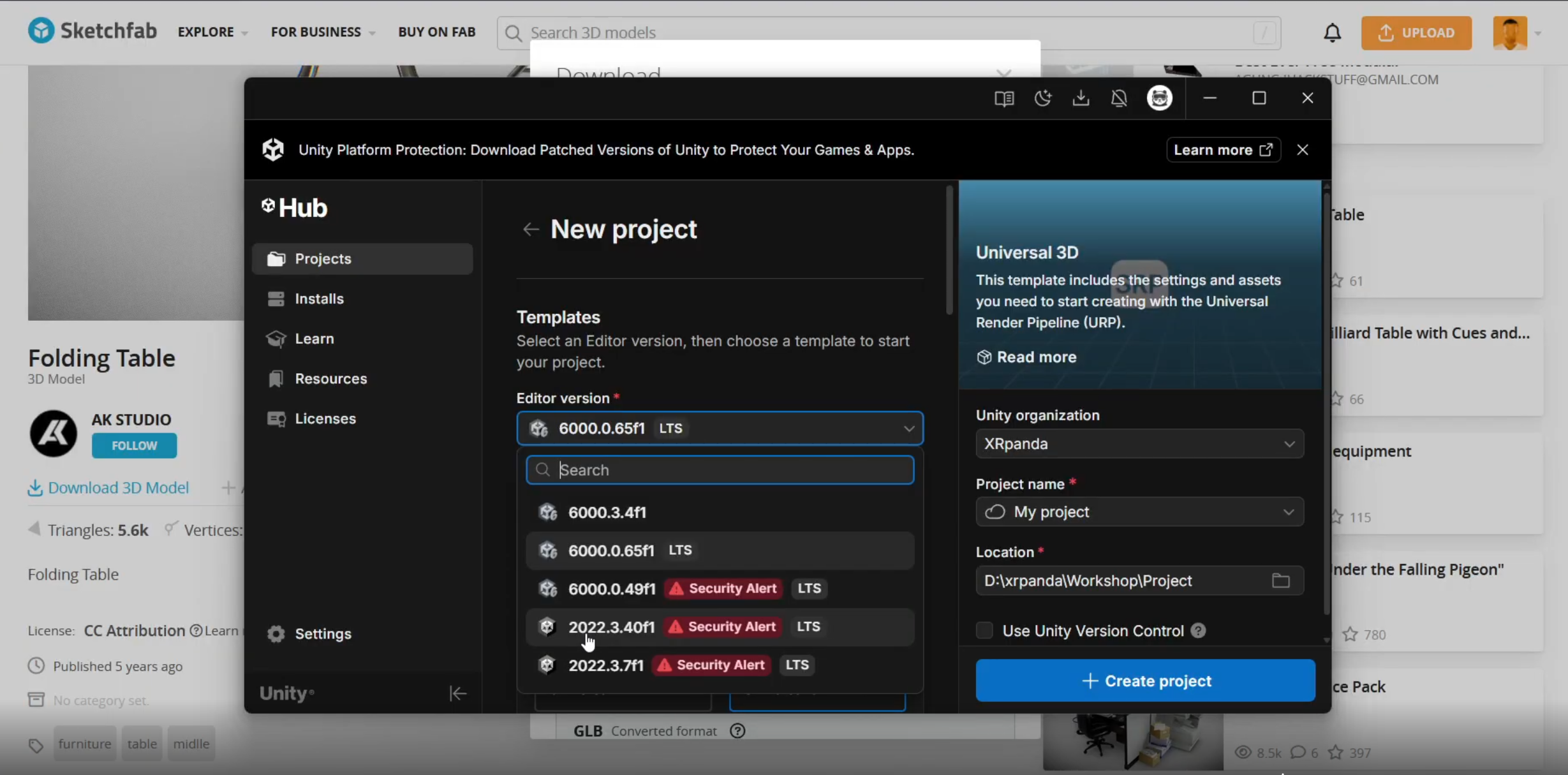This screenshot has height=775, width=1568.
Task: Go back with New project arrow
Action: tap(531, 230)
